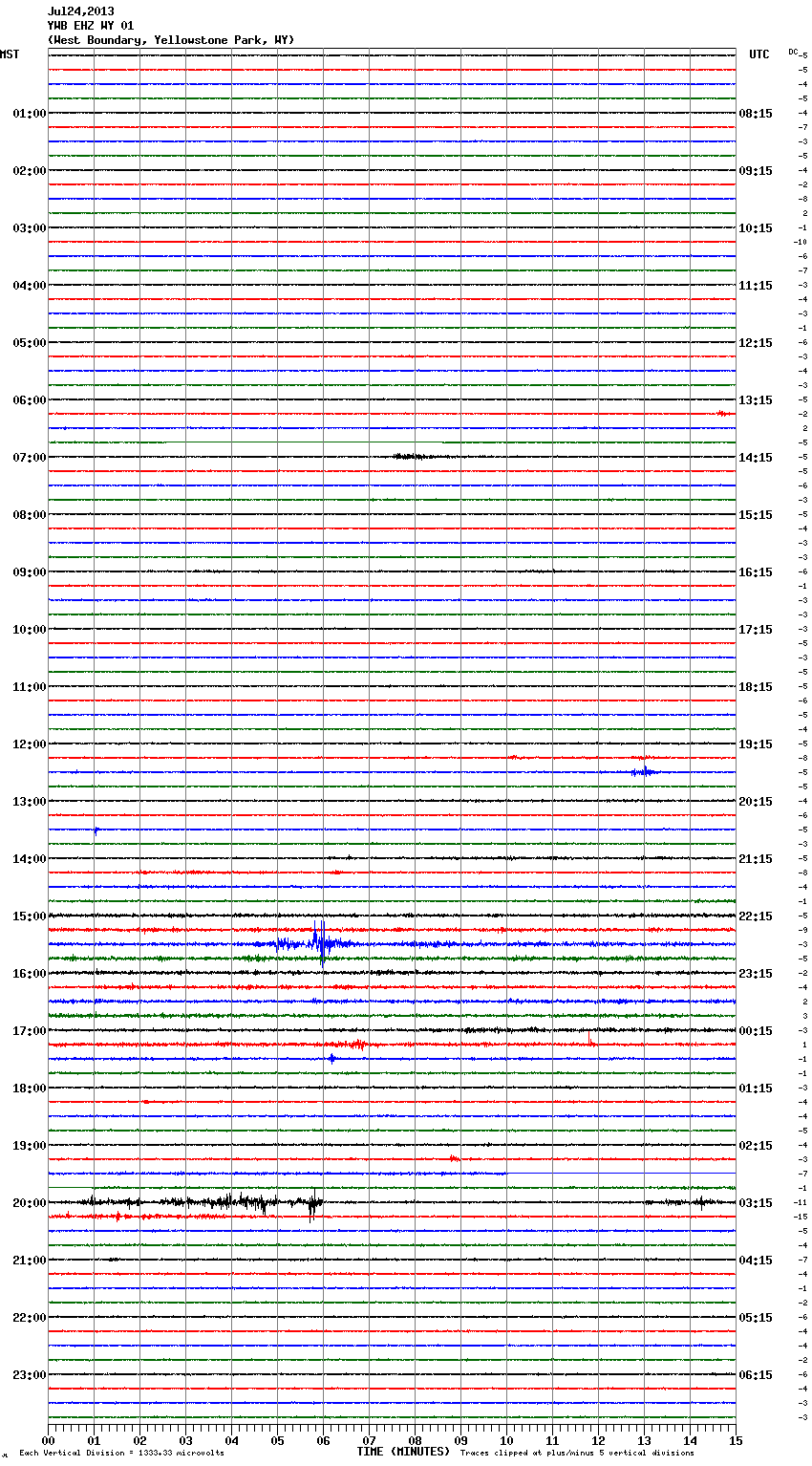
Task: Click the red spike on the 17:15 trace
Action: [x=591, y=1041]
